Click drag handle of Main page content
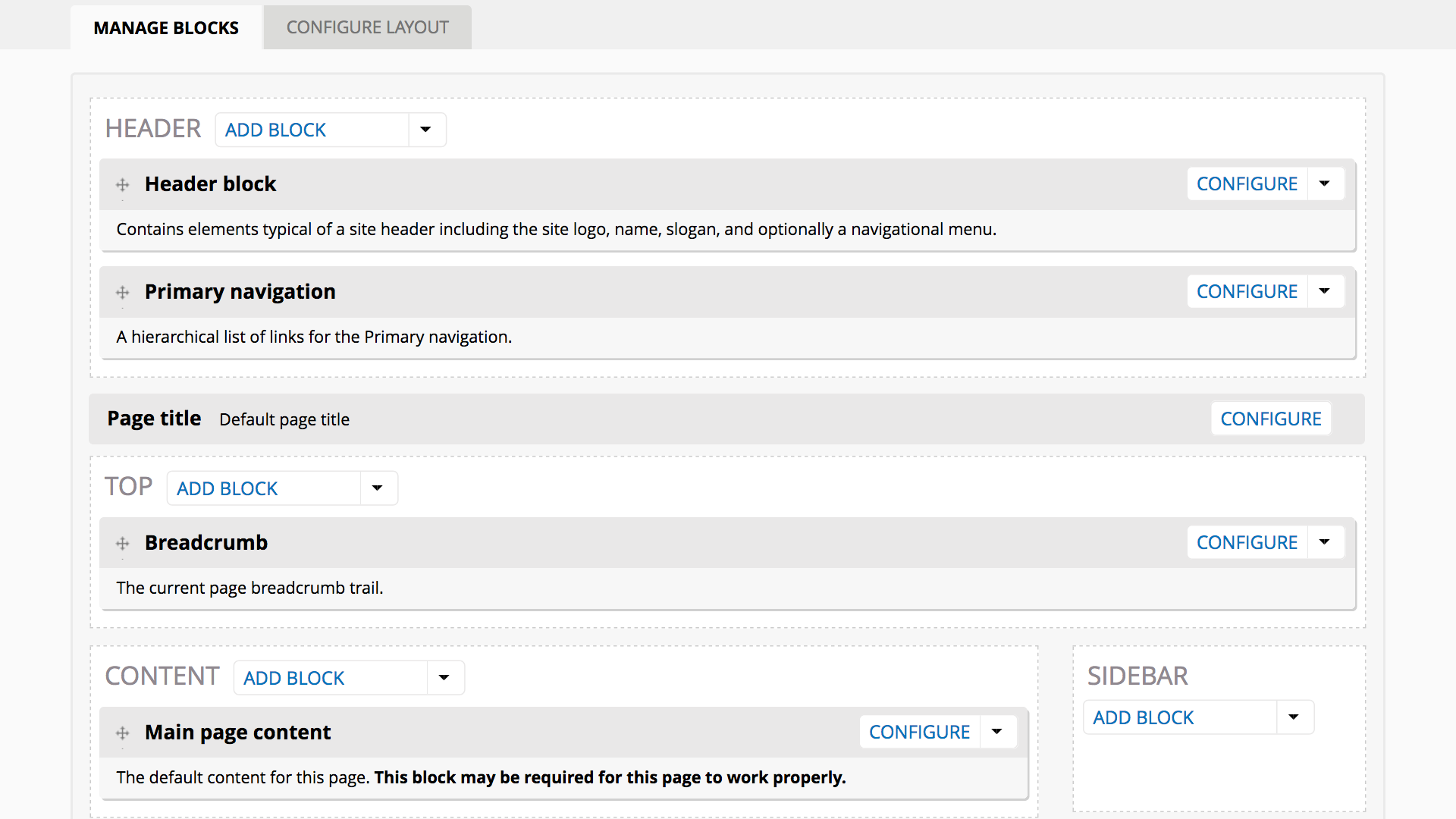The height and width of the screenshot is (819, 1456). point(122,733)
